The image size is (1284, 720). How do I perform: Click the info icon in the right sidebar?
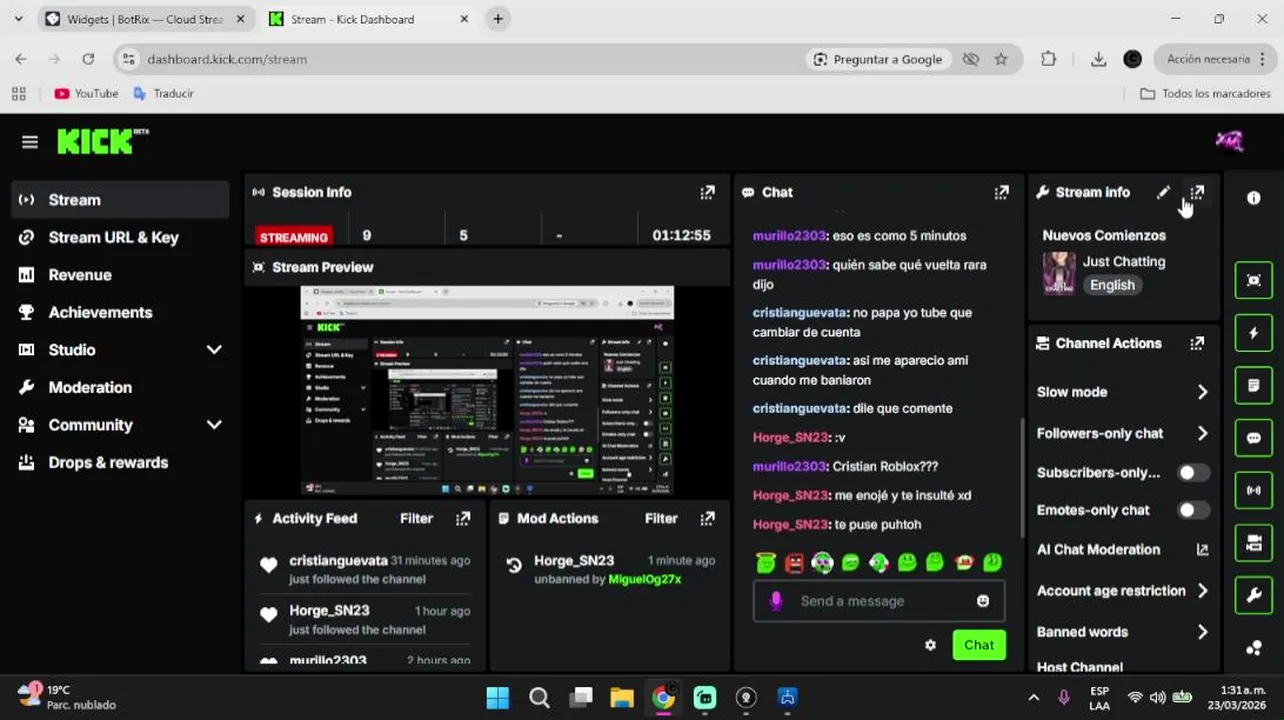click(1253, 198)
